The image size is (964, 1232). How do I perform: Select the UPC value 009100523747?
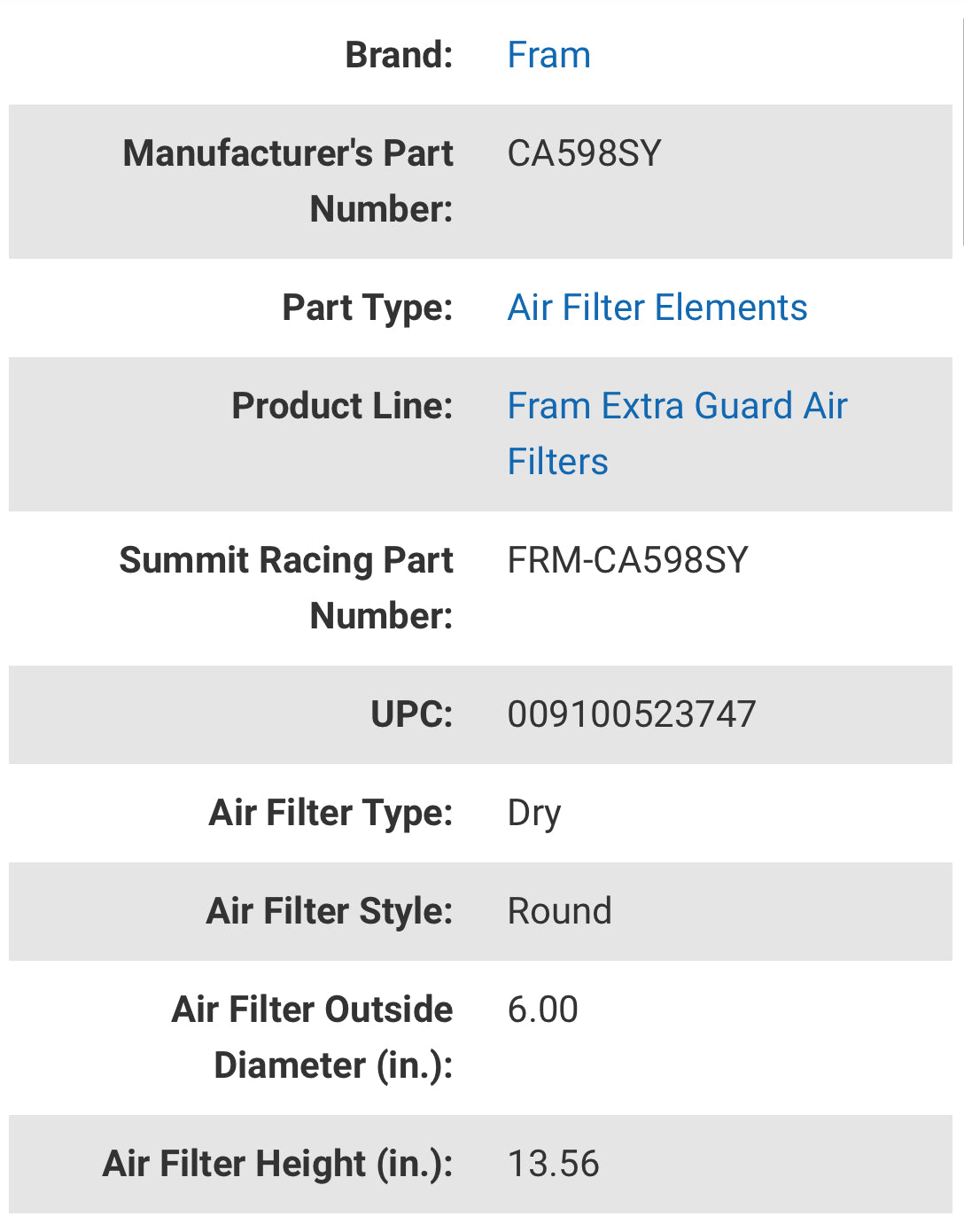coord(631,713)
